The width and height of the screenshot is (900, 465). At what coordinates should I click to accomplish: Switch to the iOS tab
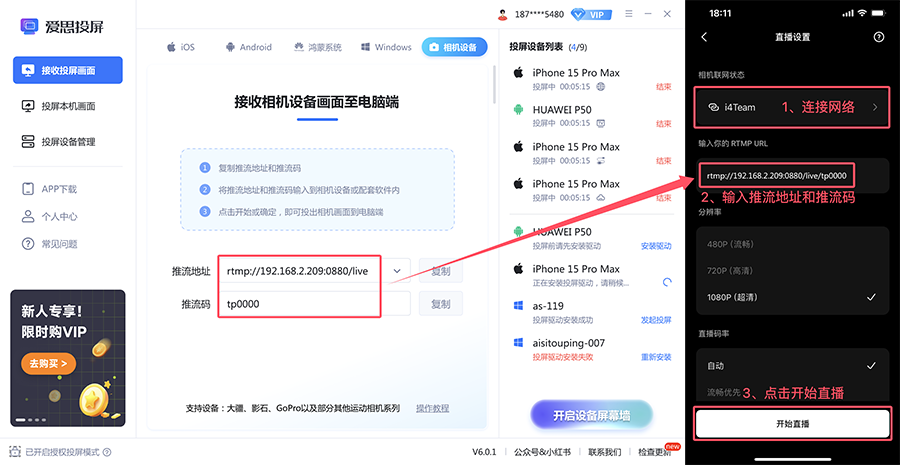(181, 47)
